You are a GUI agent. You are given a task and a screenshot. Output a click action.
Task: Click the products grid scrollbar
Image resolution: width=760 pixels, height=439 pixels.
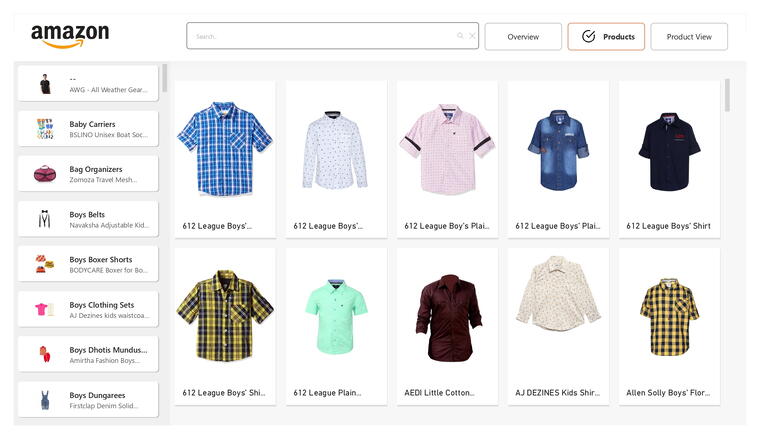[x=727, y=95]
